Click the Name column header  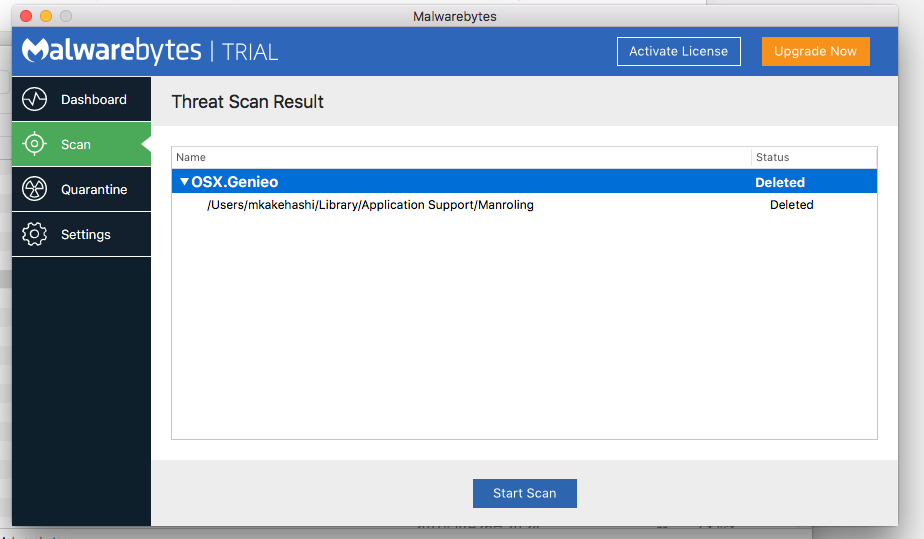point(461,157)
